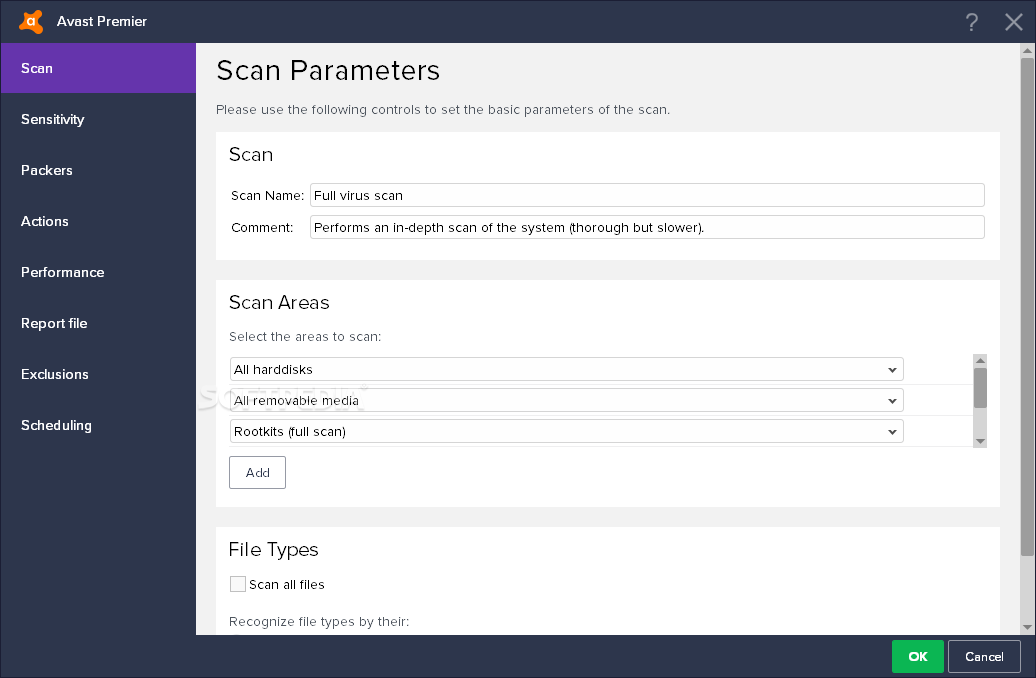Click the Scan Parameters heading text
Viewport: 1036px width, 678px height.
point(328,71)
